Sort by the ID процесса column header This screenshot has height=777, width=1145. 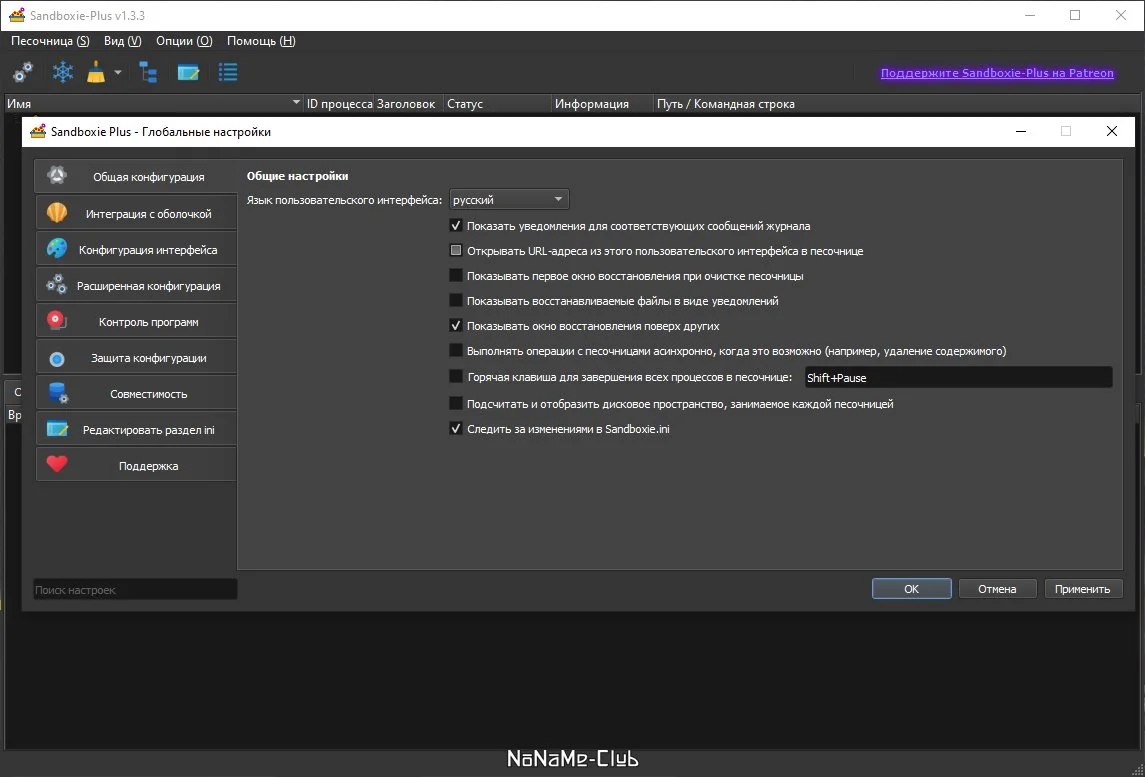[x=340, y=104]
